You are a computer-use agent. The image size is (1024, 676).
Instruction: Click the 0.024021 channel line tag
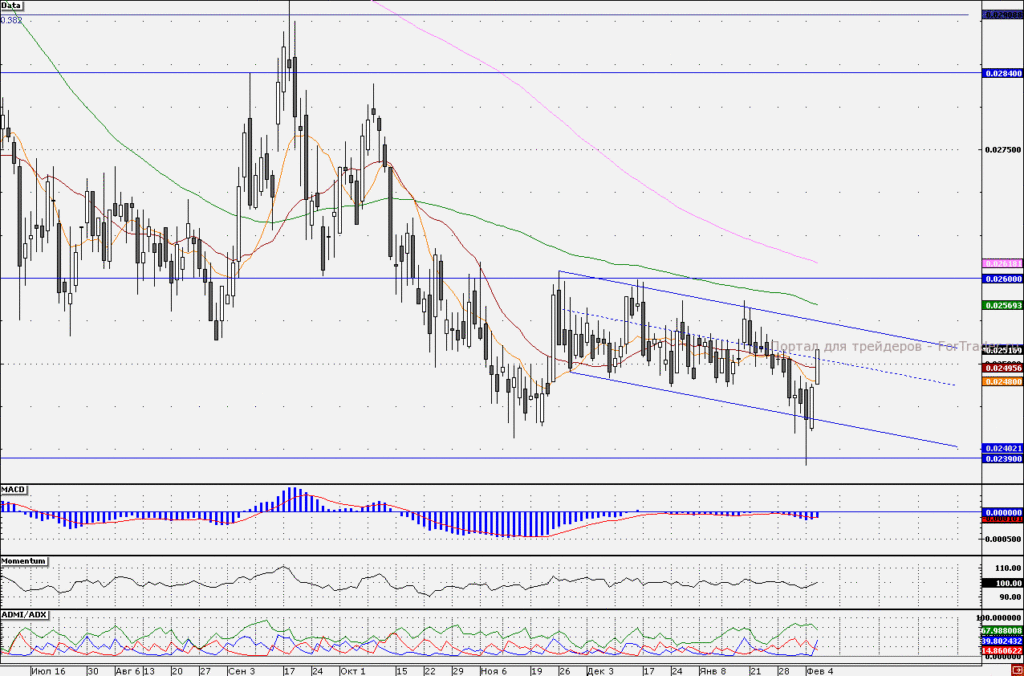tap(1002, 449)
